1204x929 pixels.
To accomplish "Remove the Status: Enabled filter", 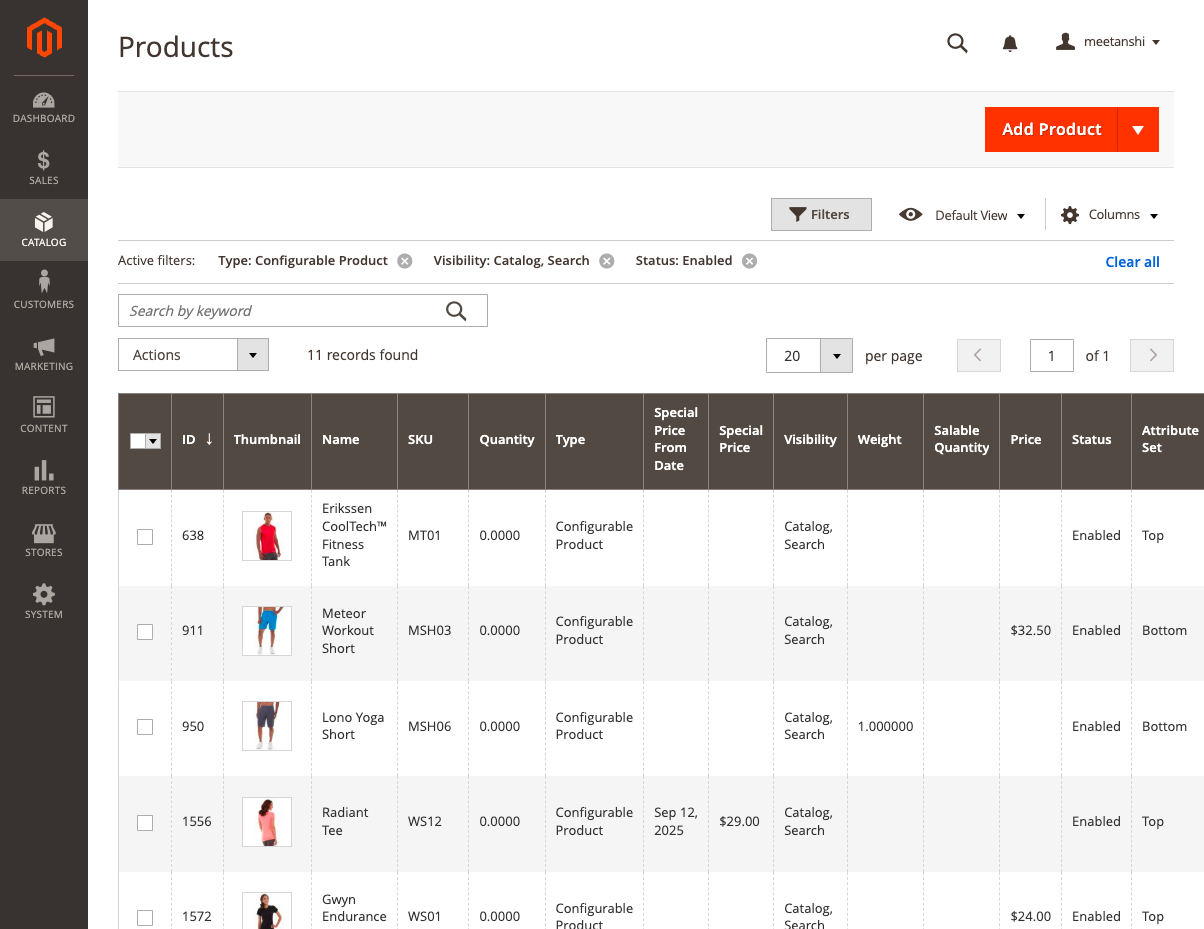I will point(749,261).
